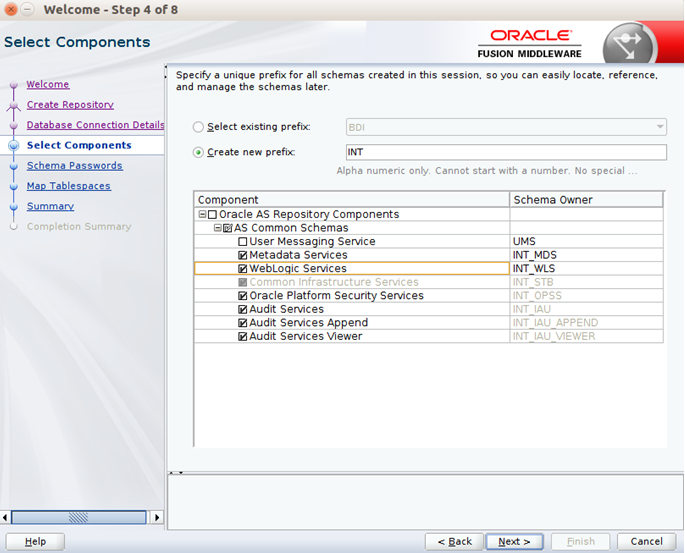This screenshot has height=553, width=685.
Task: Click the message pane collapse arrows
Action: coord(176,473)
